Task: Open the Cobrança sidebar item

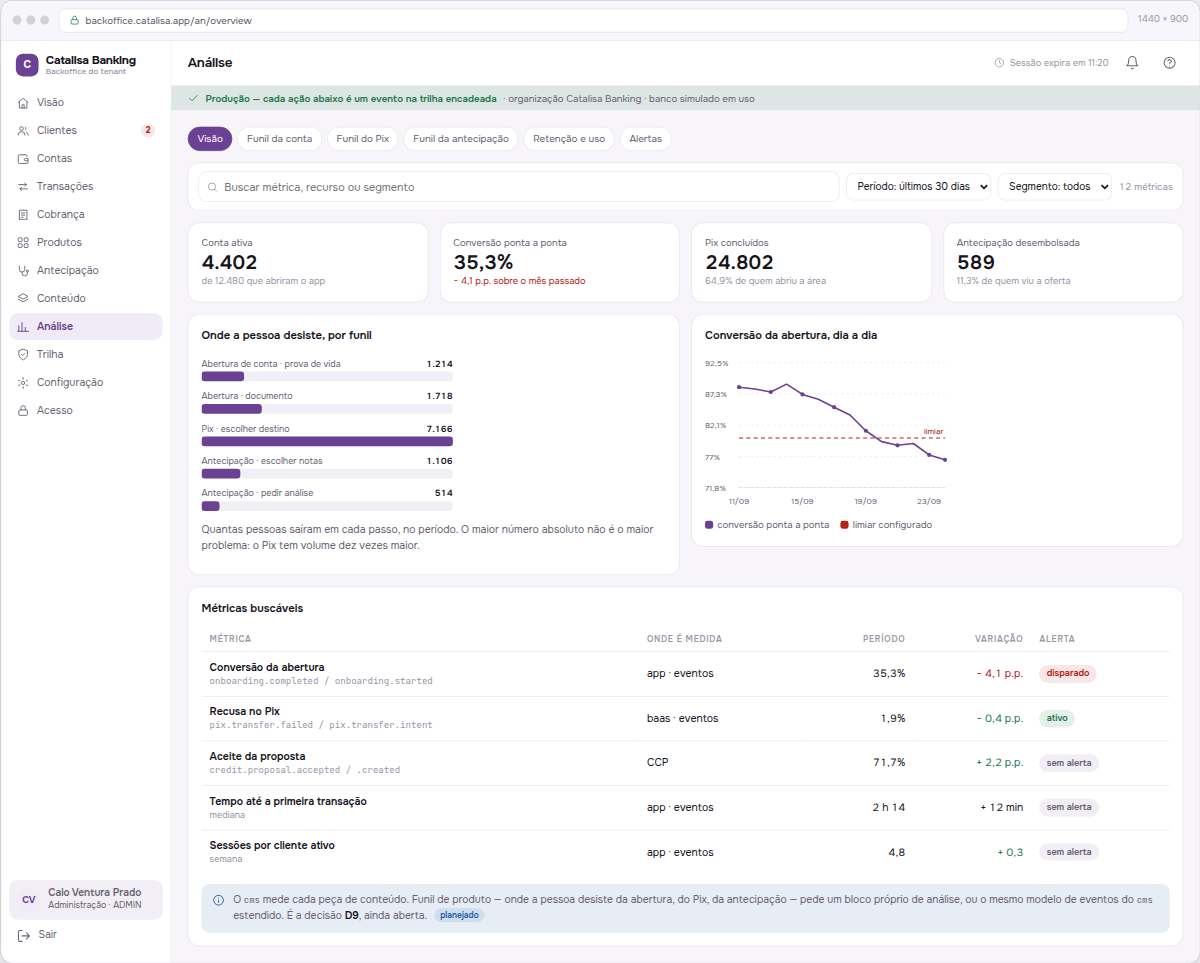Action: point(86,214)
